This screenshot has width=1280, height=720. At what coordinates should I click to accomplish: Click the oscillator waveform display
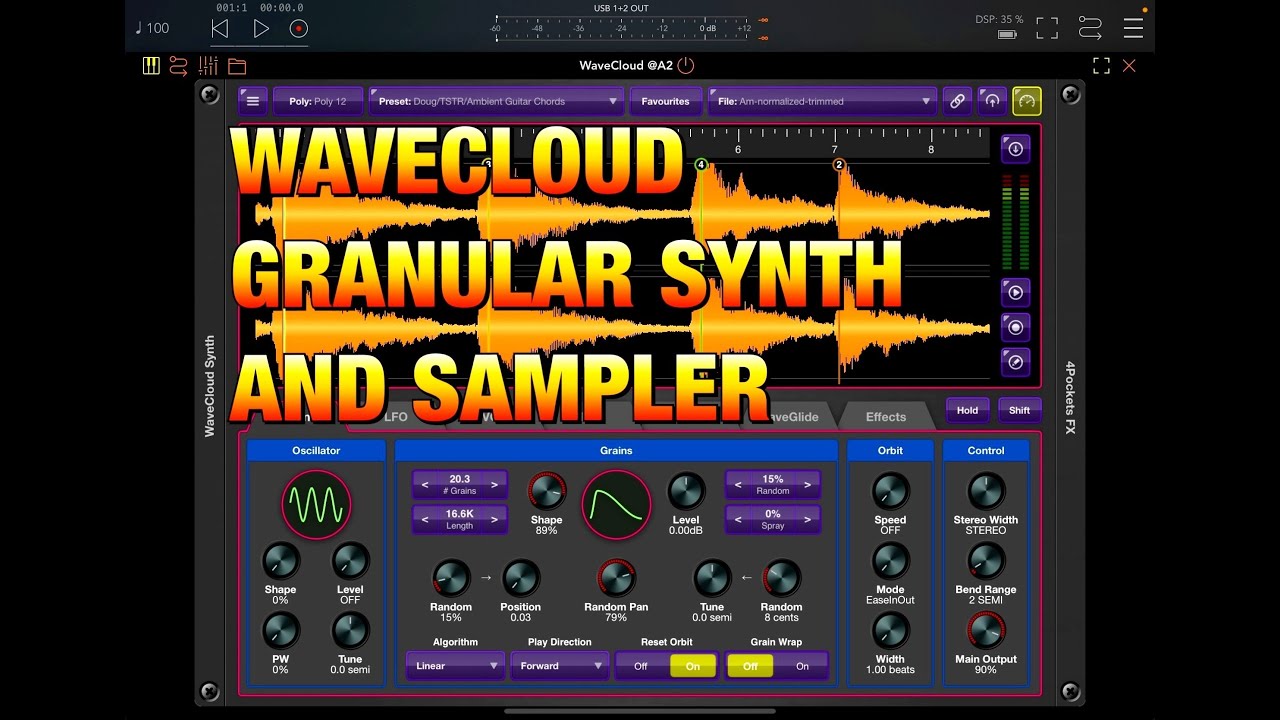[x=316, y=504]
